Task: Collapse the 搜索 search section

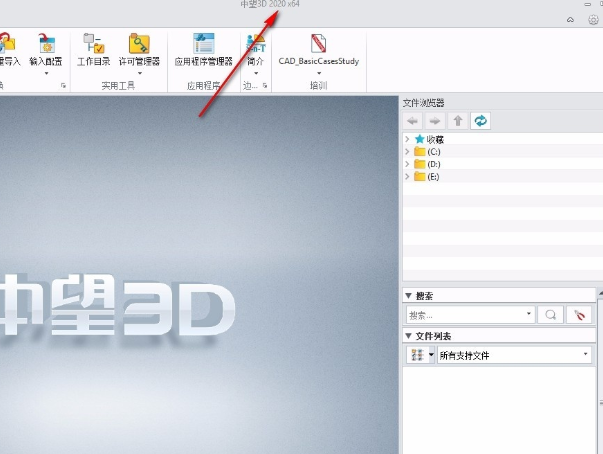Action: tap(408, 296)
